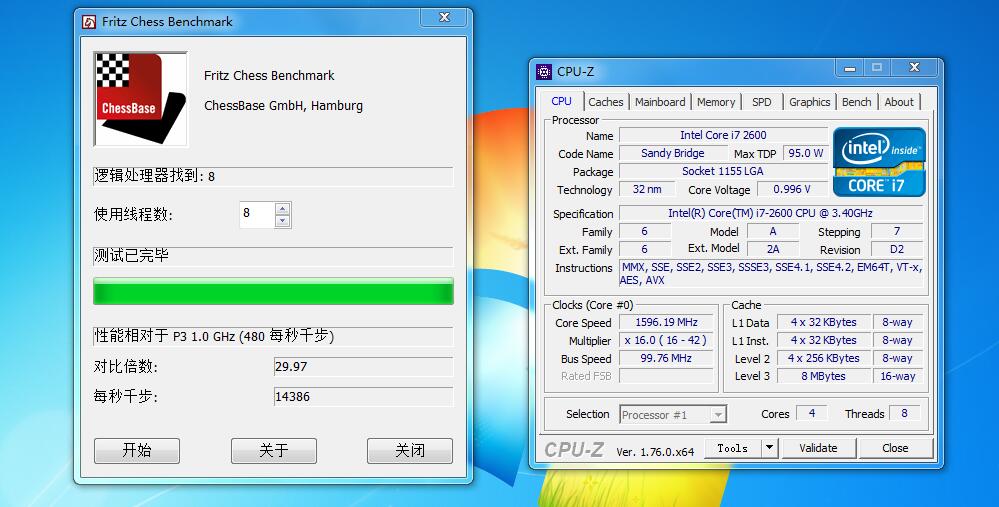Switch to the Caches tab
This screenshot has height=507, width=999.
[x=605, y=102]
